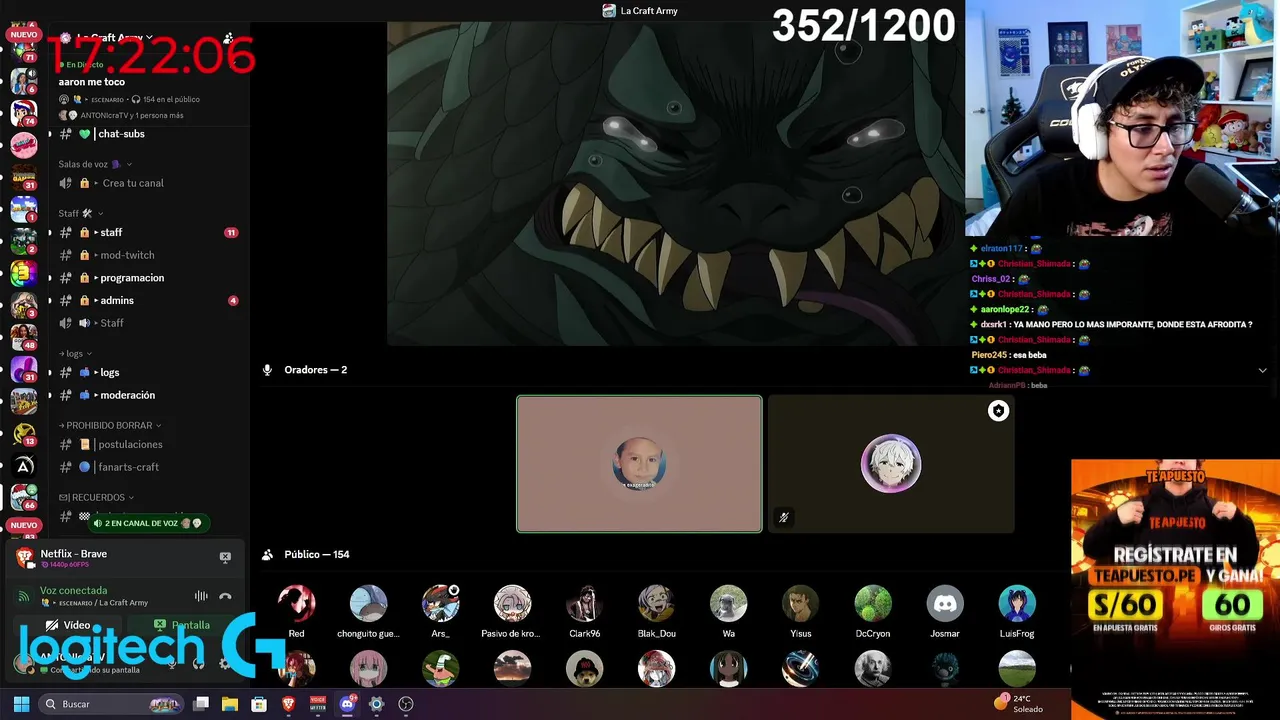Click the Oradores microphone icon
Image resolution: width=1280 pixels, height=720 pixels.
(267, 370)
